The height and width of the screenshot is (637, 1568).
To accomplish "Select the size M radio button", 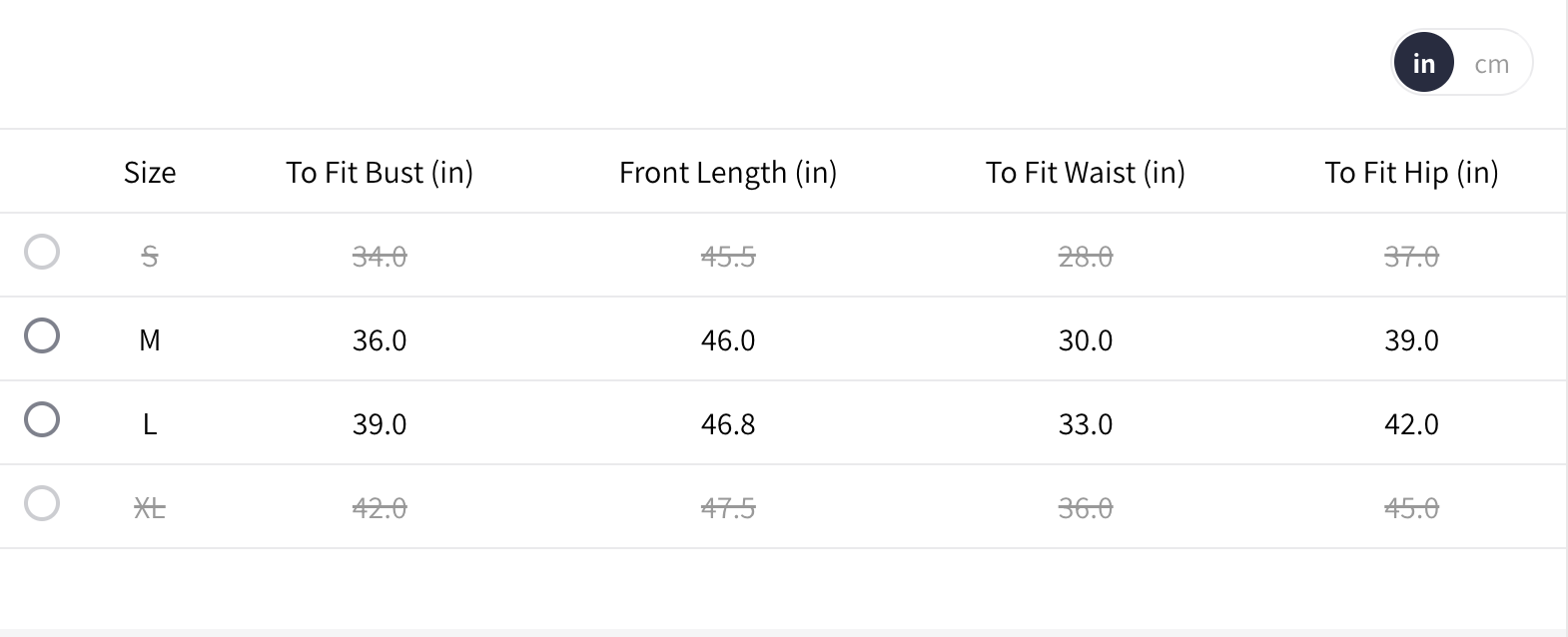I will coord(42,335).
